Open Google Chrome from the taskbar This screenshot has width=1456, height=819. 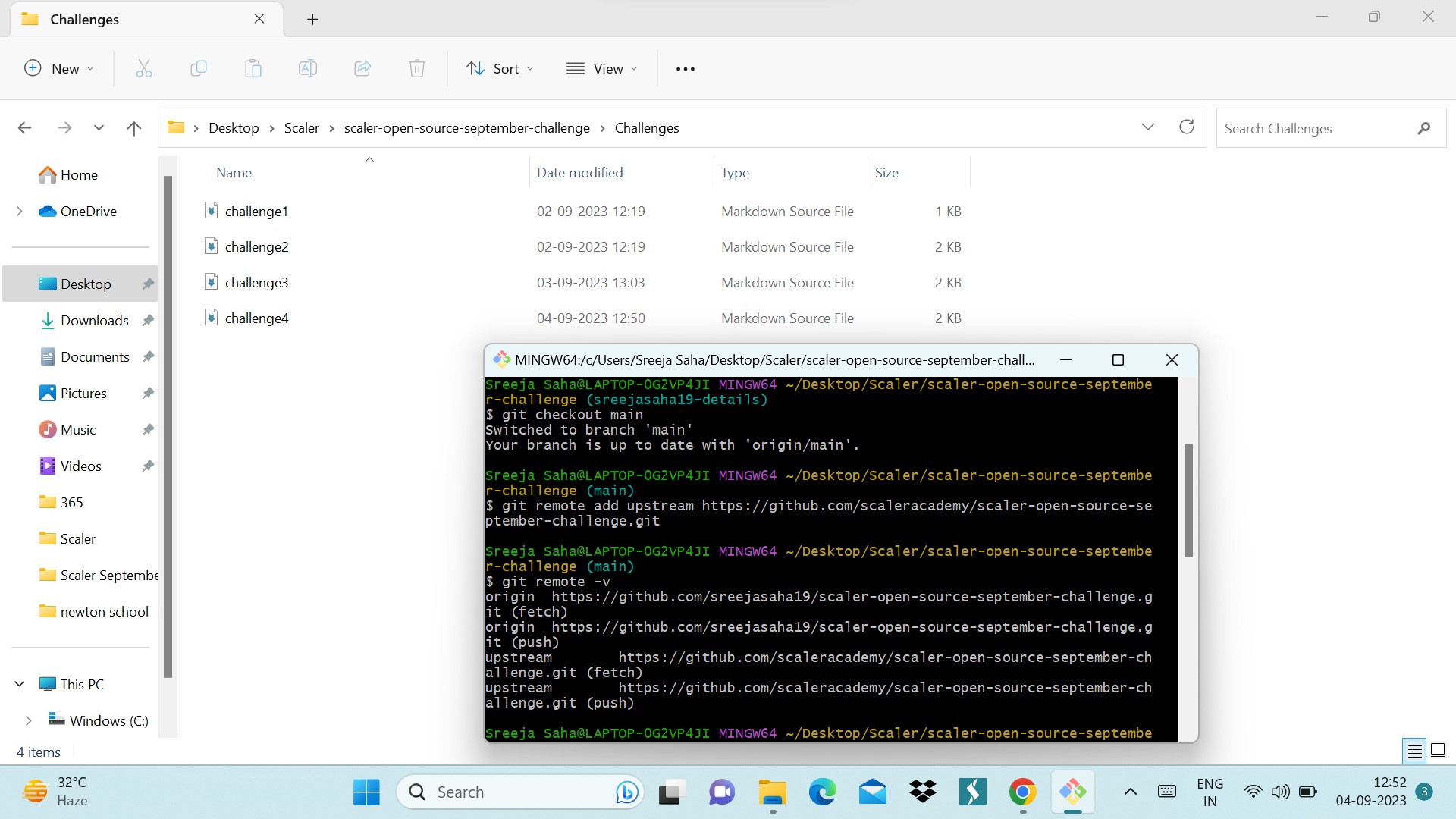tap(1022, 792)
